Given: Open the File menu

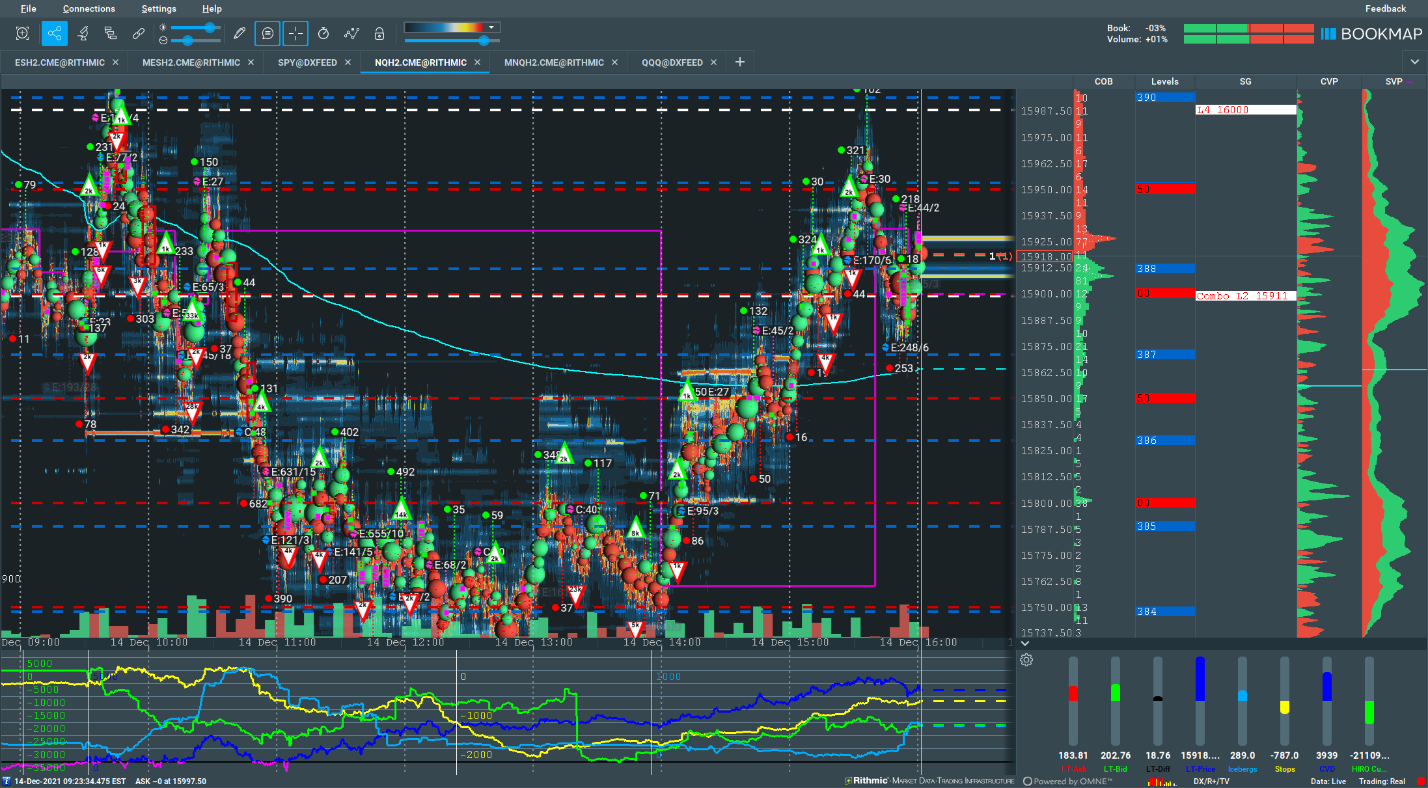Looking at the screenshot, I should tap(28, 8).
